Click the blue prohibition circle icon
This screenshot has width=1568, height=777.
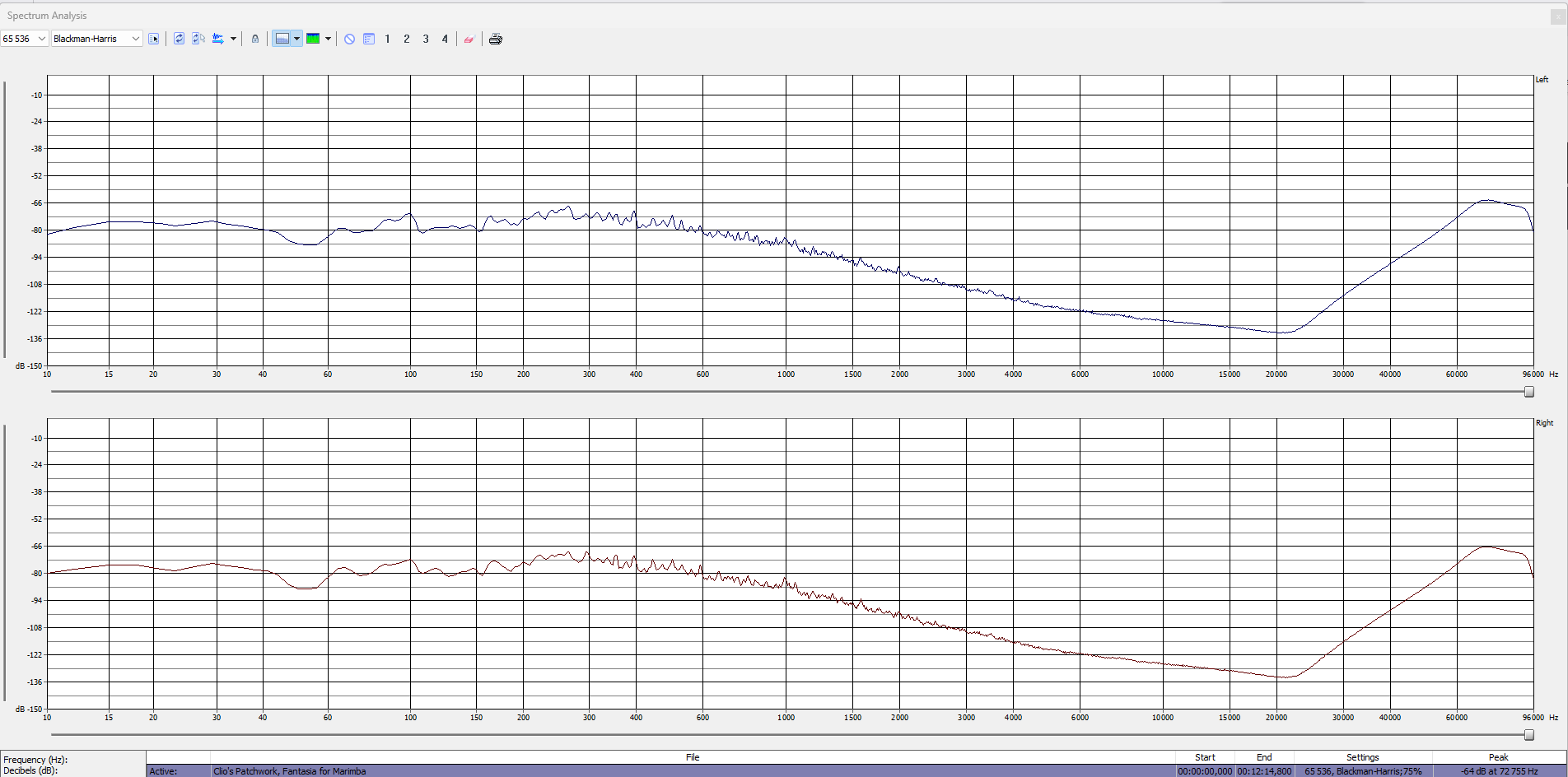(349, 39)
